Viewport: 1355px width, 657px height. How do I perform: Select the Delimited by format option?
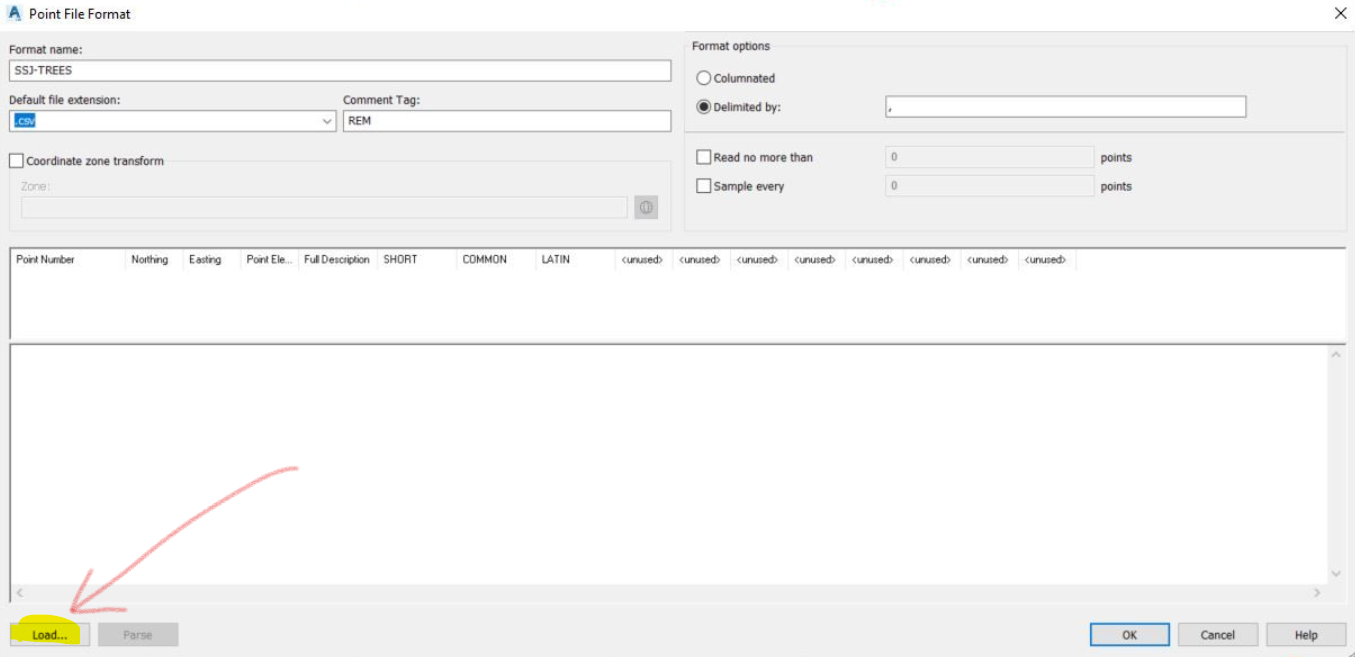click(x=704, y=106)
